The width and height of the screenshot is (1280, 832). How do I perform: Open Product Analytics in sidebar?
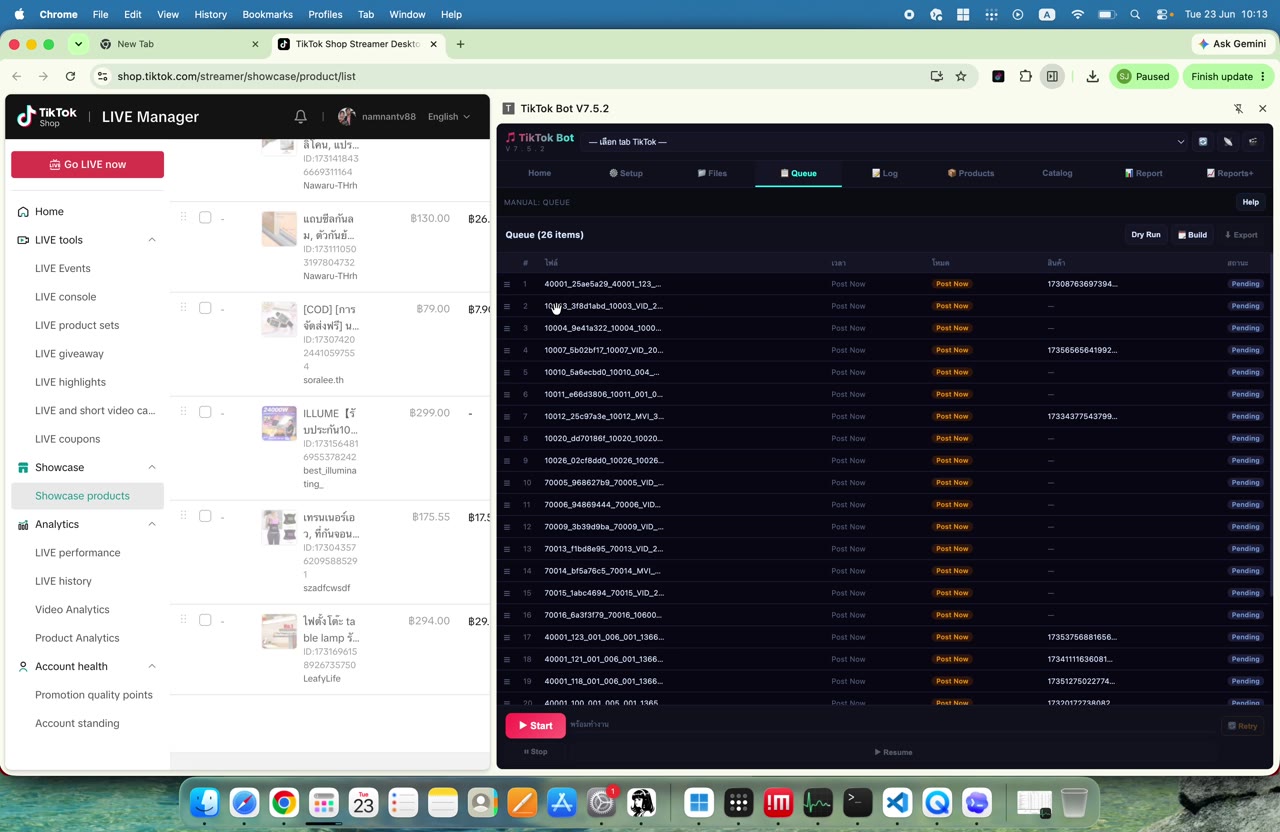click(x=77, y=638)
